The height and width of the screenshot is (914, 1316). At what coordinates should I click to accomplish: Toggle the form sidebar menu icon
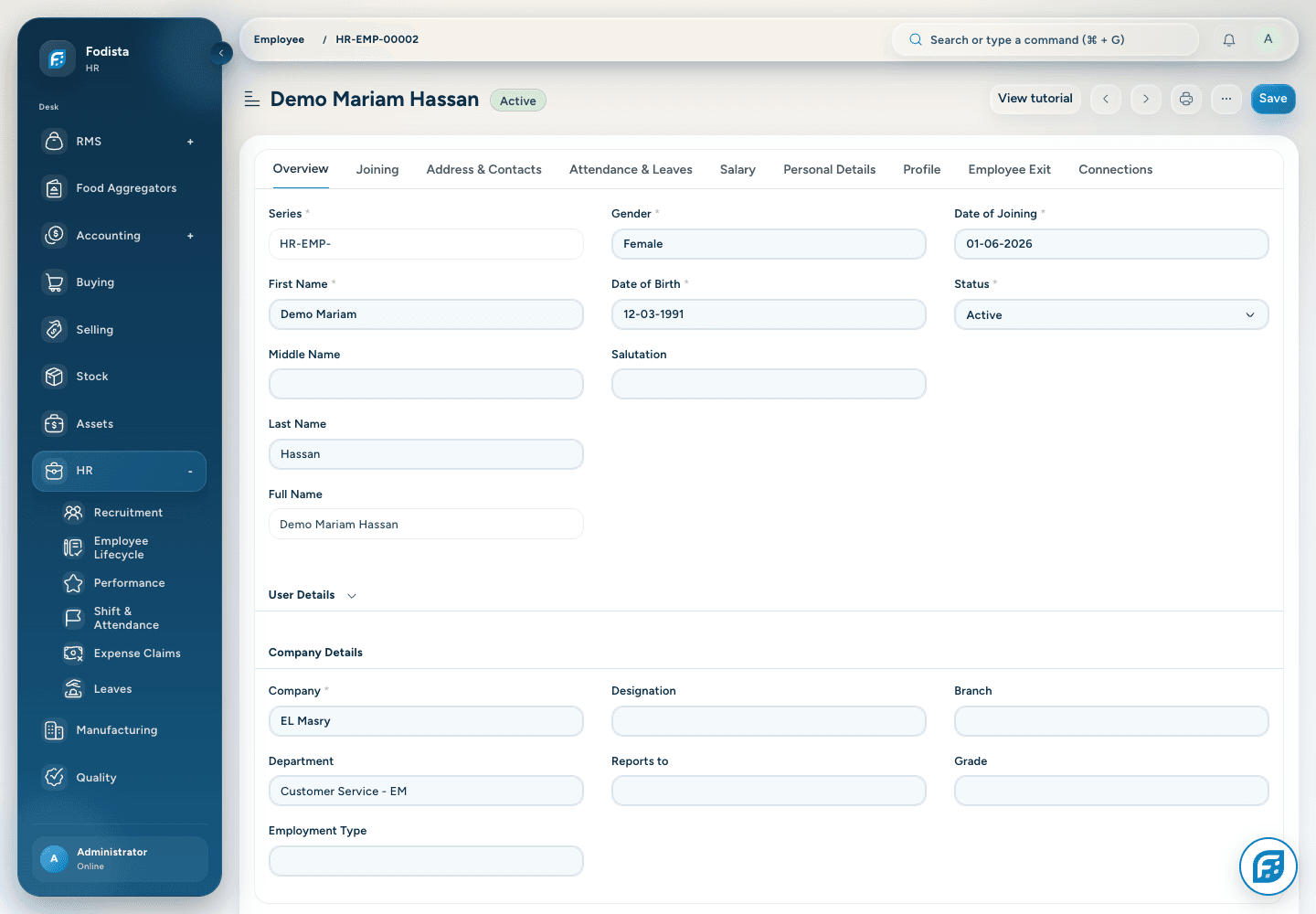pyautogui.click(x=252, y=99)
